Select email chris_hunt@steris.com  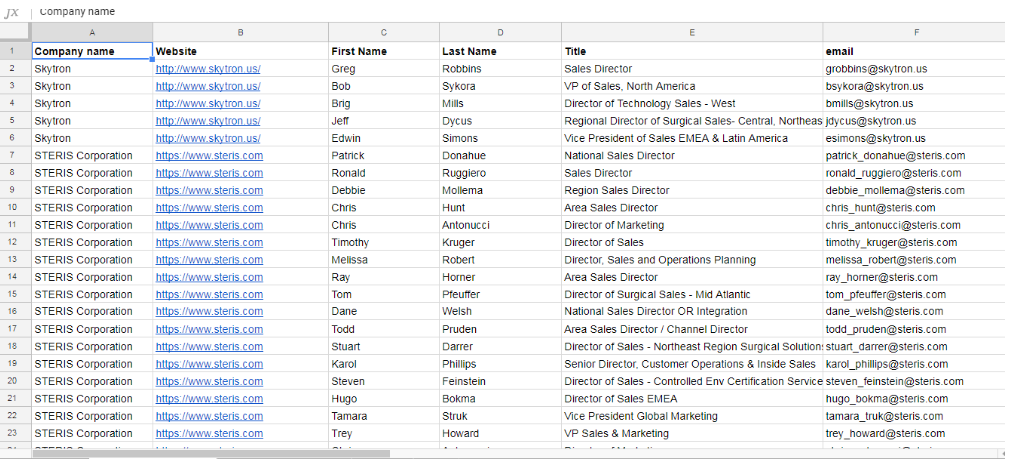click(x=915, y=207)
